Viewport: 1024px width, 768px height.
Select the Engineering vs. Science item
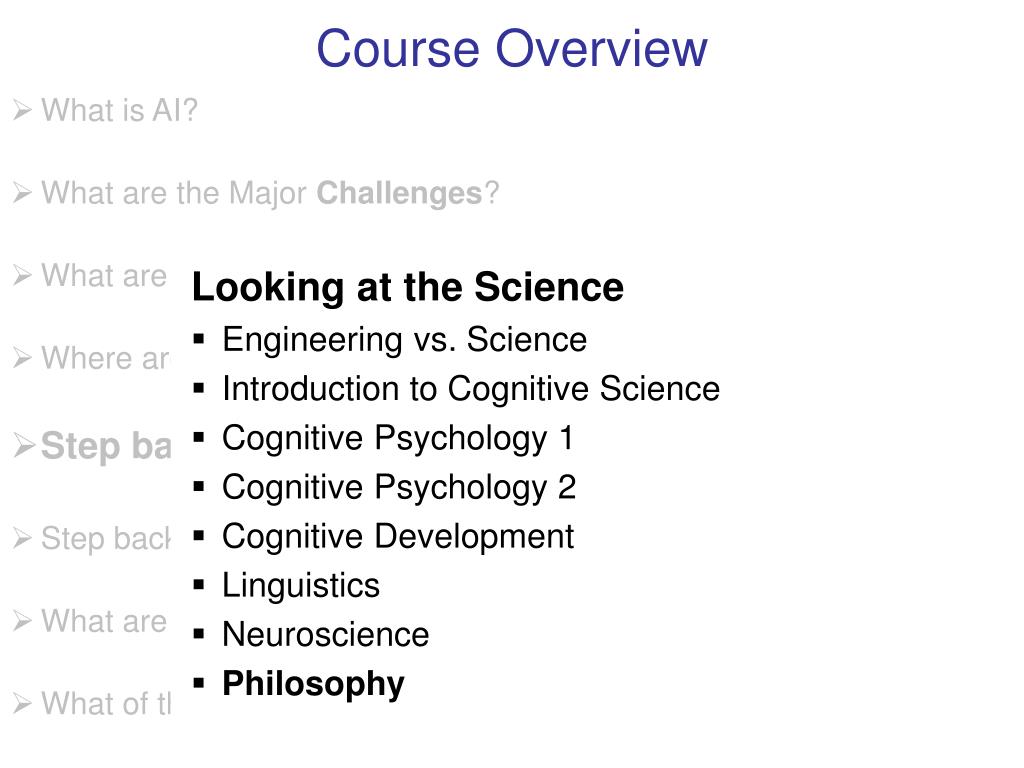coord(404,340)
